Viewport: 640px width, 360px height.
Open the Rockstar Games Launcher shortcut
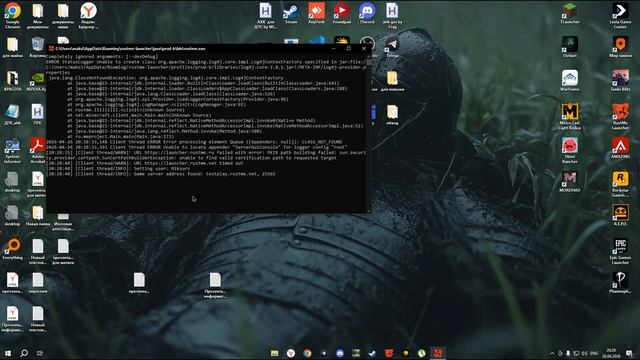click(620, 184)
